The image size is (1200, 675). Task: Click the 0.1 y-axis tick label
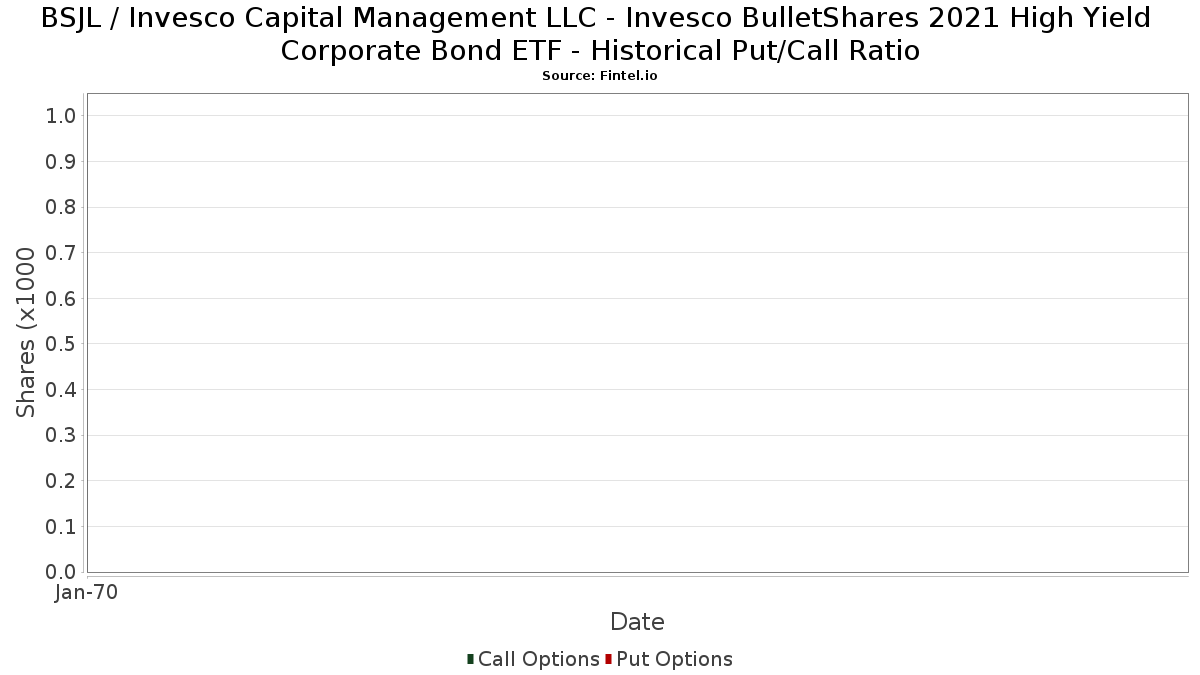tap(61, 527)
